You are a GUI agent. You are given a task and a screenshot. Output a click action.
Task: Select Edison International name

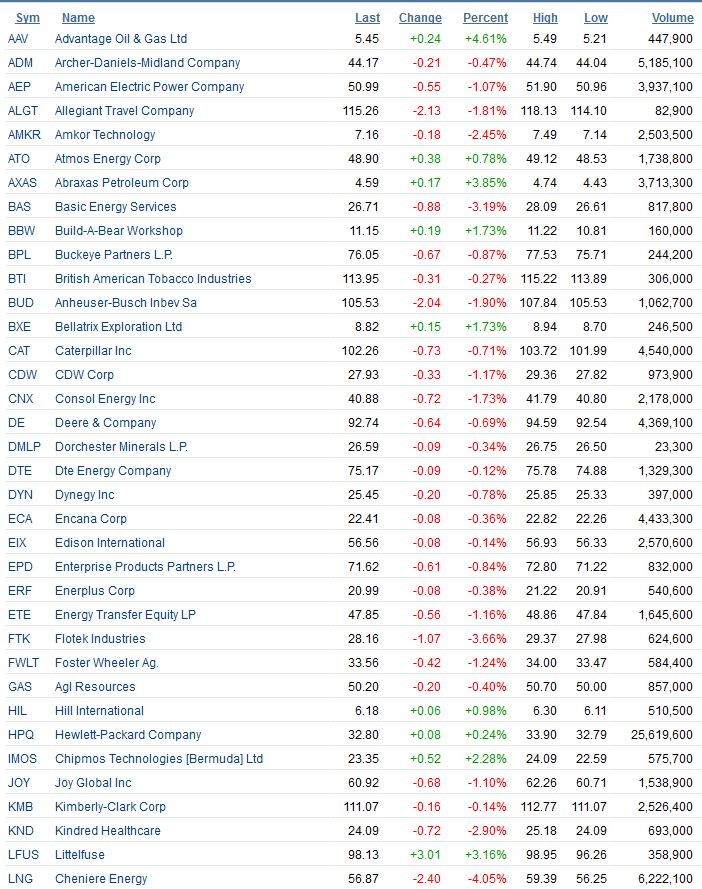click(110, 543)
